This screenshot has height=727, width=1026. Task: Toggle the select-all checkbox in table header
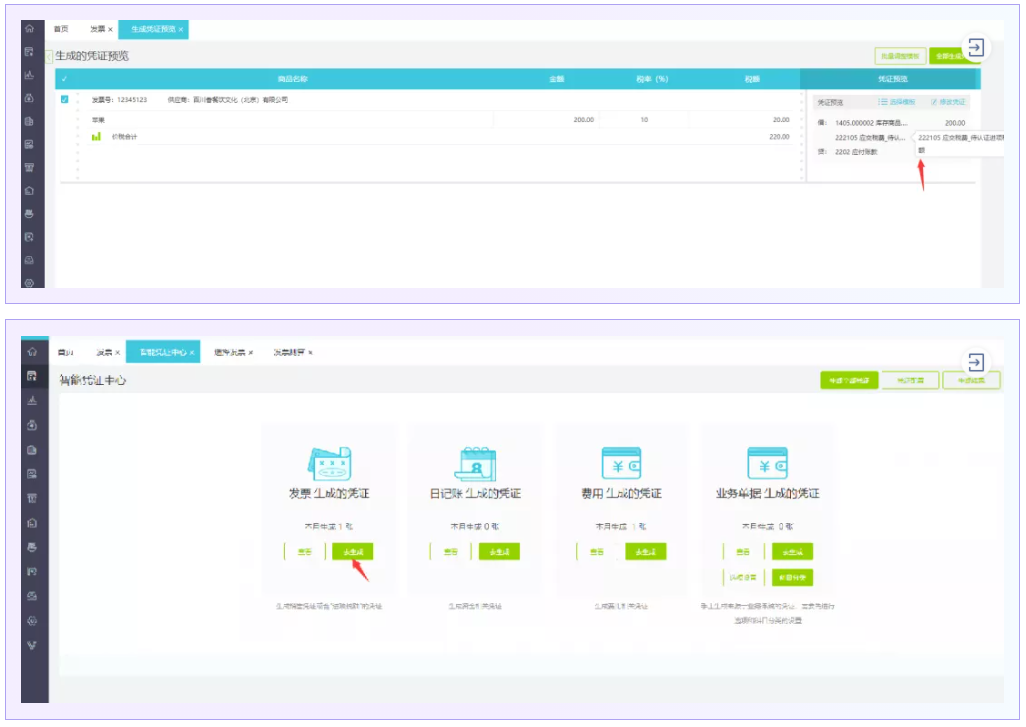pyautogui.click(x=65, y=79)
